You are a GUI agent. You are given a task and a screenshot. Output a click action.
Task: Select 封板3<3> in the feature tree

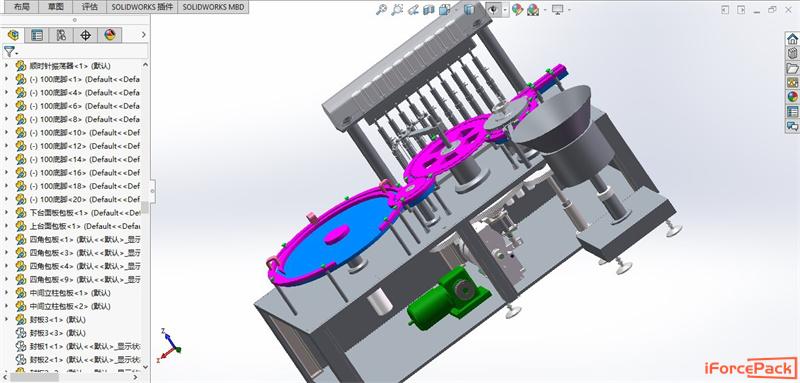coord(57,333)
